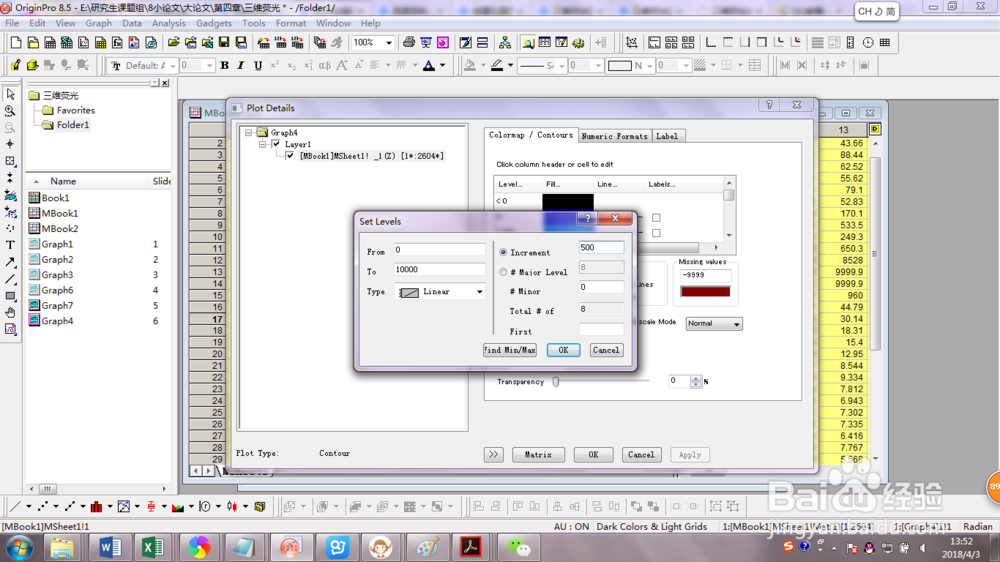Click Cancel in Set Levels dialog
This screenshot has width=1000, height=562.
(606, 350)
